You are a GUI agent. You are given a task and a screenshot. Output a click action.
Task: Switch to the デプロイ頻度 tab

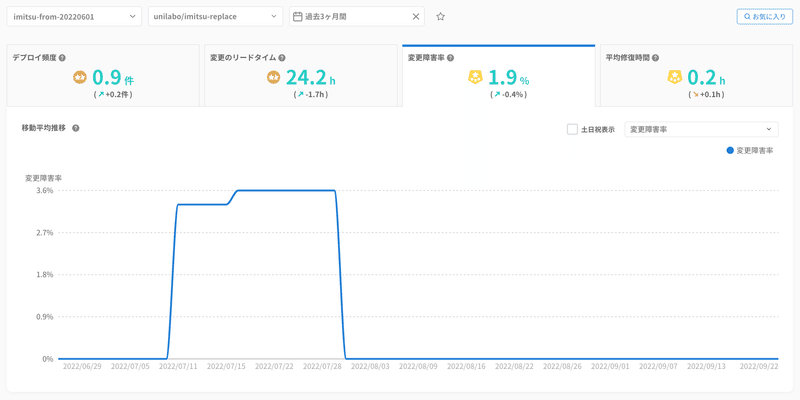pyautogui.click(x=103, y=76)
